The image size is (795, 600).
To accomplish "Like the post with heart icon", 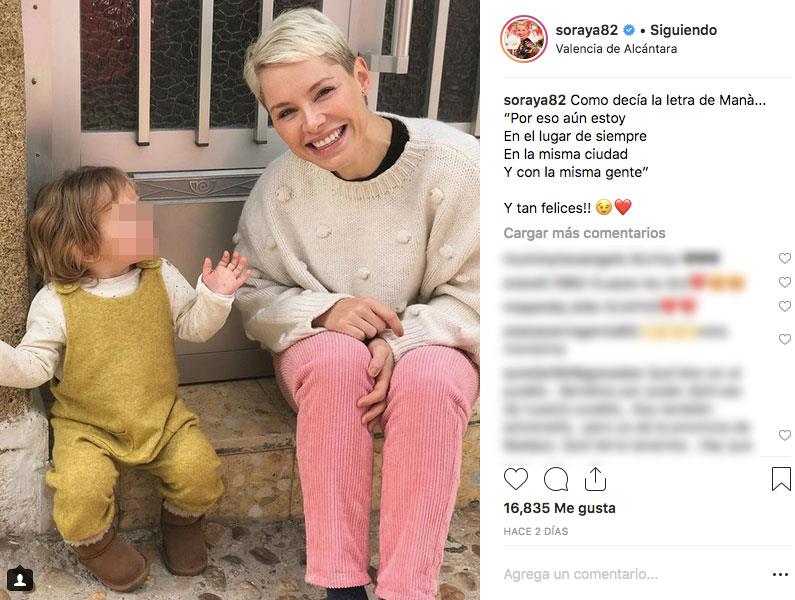I will pos(516,479).
